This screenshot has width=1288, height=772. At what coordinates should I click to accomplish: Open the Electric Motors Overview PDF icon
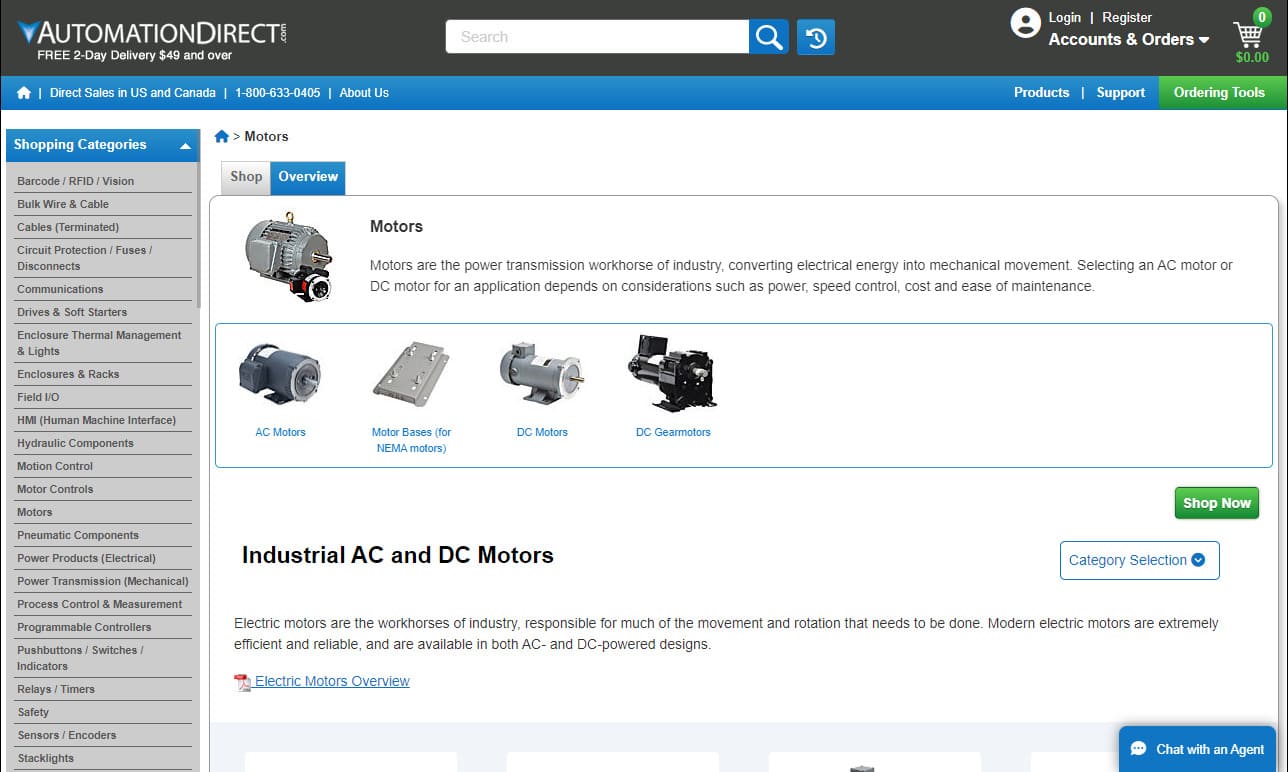[x=241, y=681]
